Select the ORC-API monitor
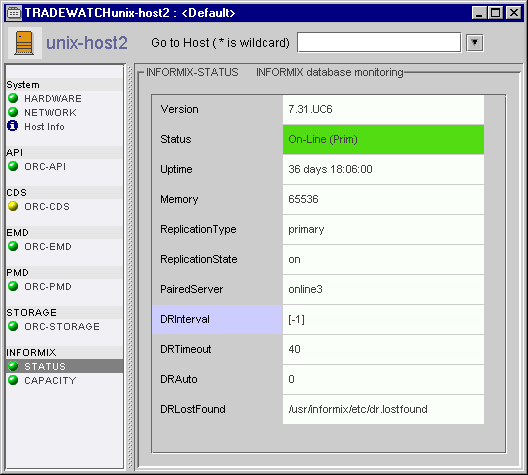Image resolution: width=528 pixels, height=475 pixels. click(45, 167)
